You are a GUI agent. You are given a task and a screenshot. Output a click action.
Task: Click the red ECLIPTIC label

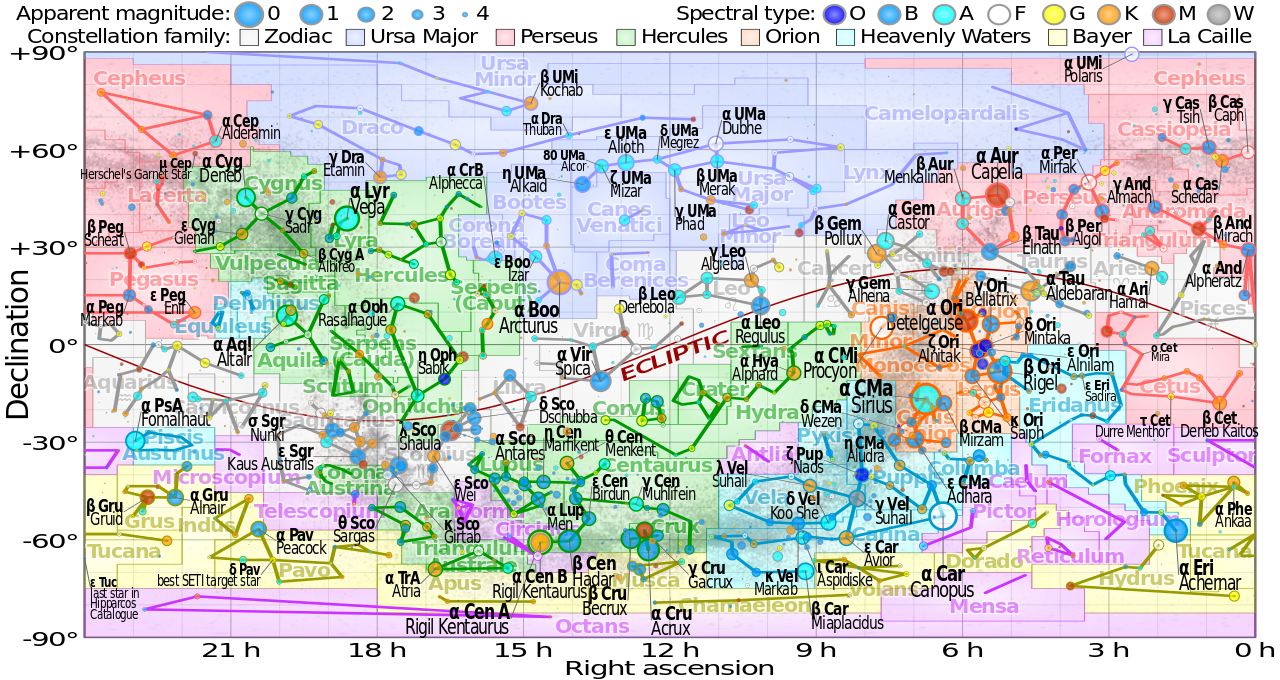[x=673, y=356]
